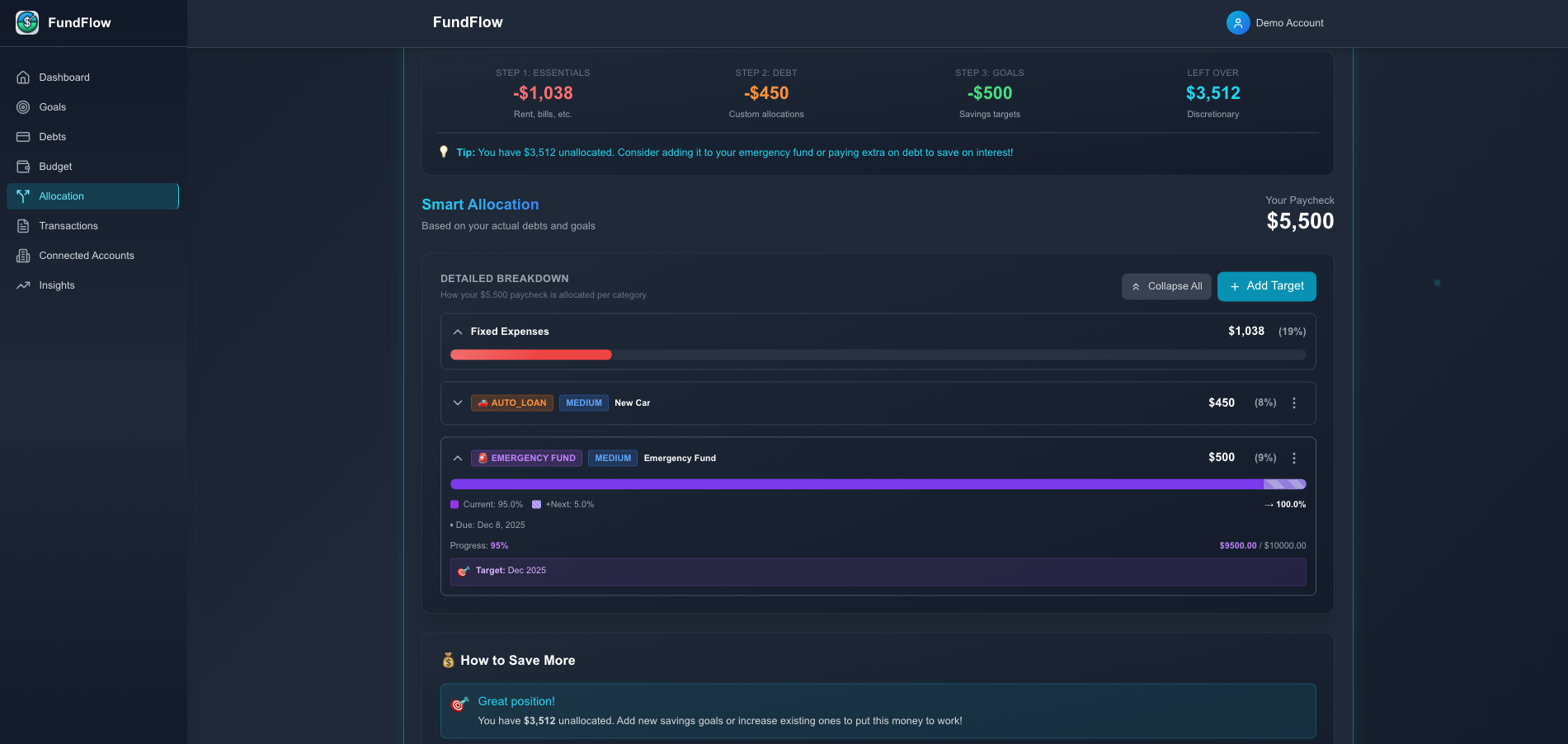The height and width of the screenshot is (744, 1568).
Task: Collapse the Fixed Expenses section
Action: click(458, 331)
